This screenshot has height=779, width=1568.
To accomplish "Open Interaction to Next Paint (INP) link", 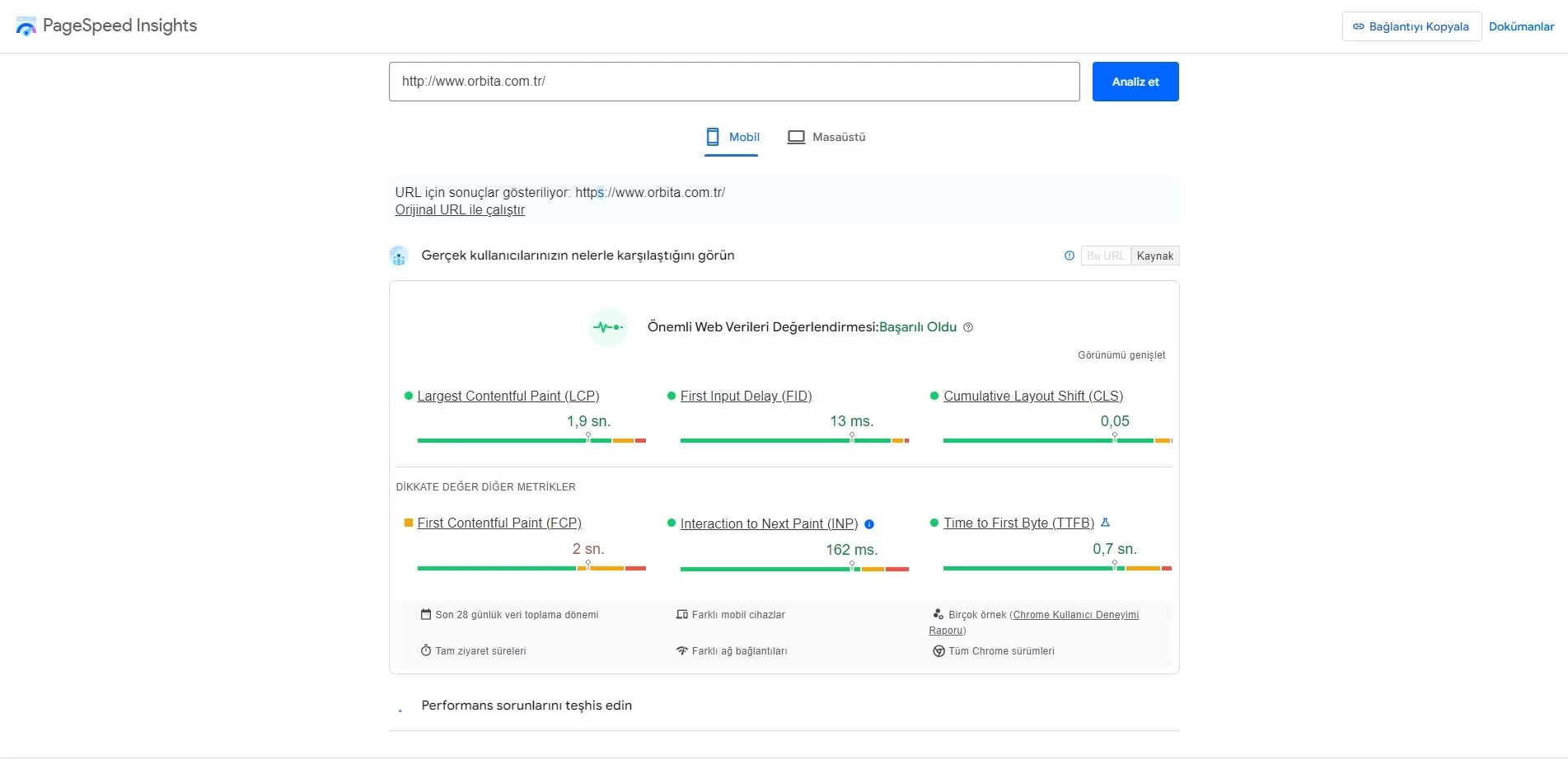I will click(769, 523).
